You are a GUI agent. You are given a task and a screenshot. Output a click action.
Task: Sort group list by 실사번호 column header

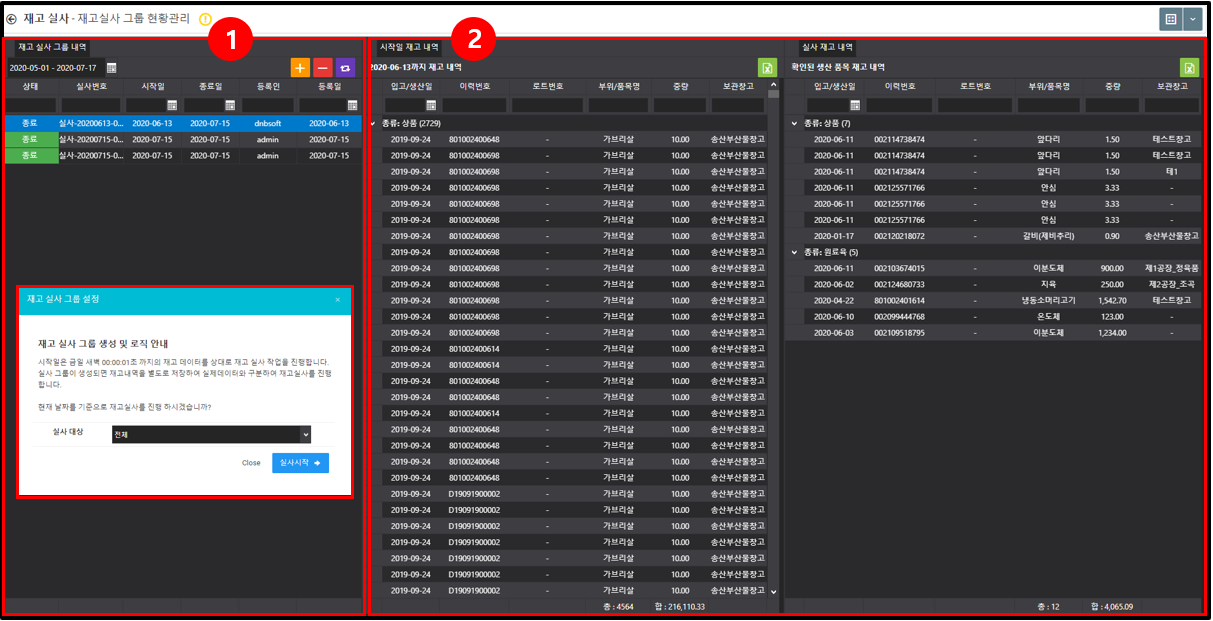point(92,87)
